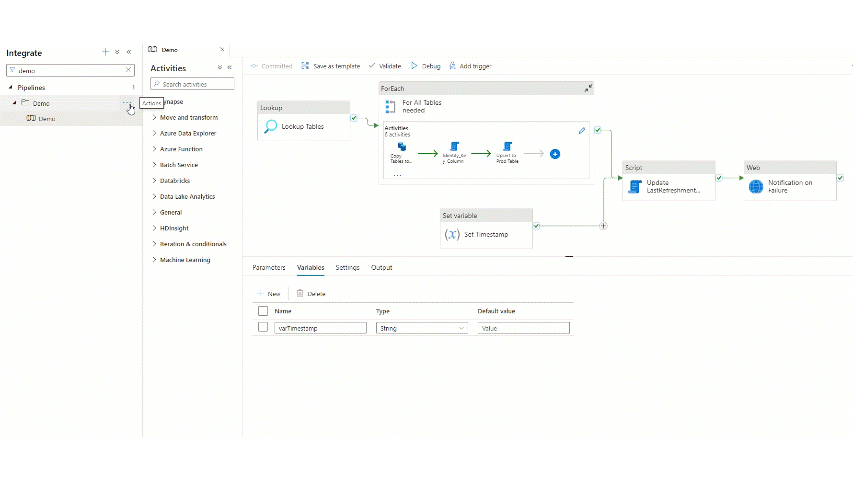The image size is (853, 480).
Task: Click the Web activity globe icon
Action: [755, 186]
